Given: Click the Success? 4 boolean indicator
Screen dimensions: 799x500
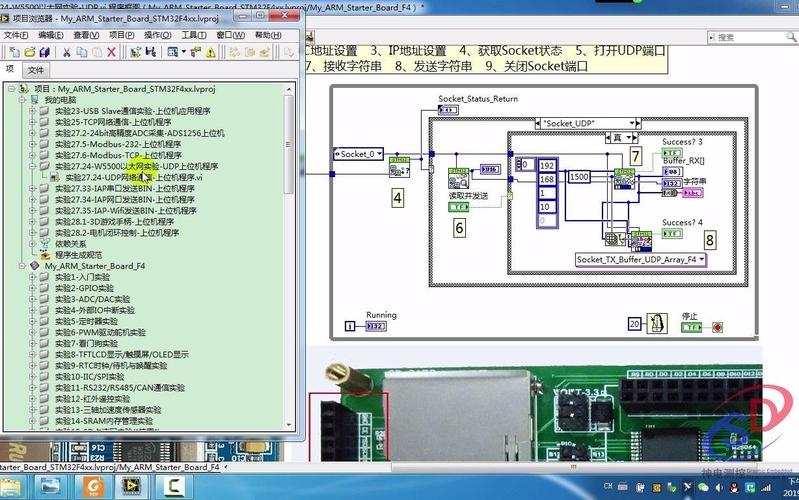Looking at the screenshot, I should click(672, 233).
